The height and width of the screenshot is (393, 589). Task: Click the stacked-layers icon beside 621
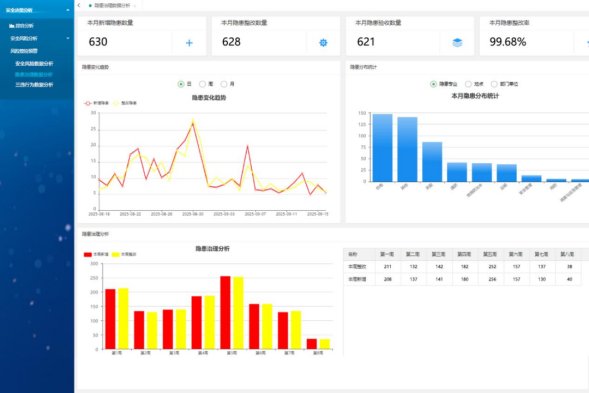(457, 42)
